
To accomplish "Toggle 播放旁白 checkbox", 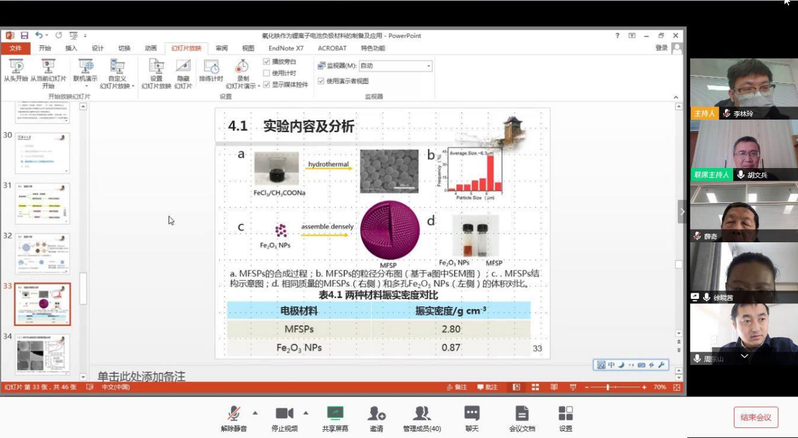I will (x=265, y=61).
